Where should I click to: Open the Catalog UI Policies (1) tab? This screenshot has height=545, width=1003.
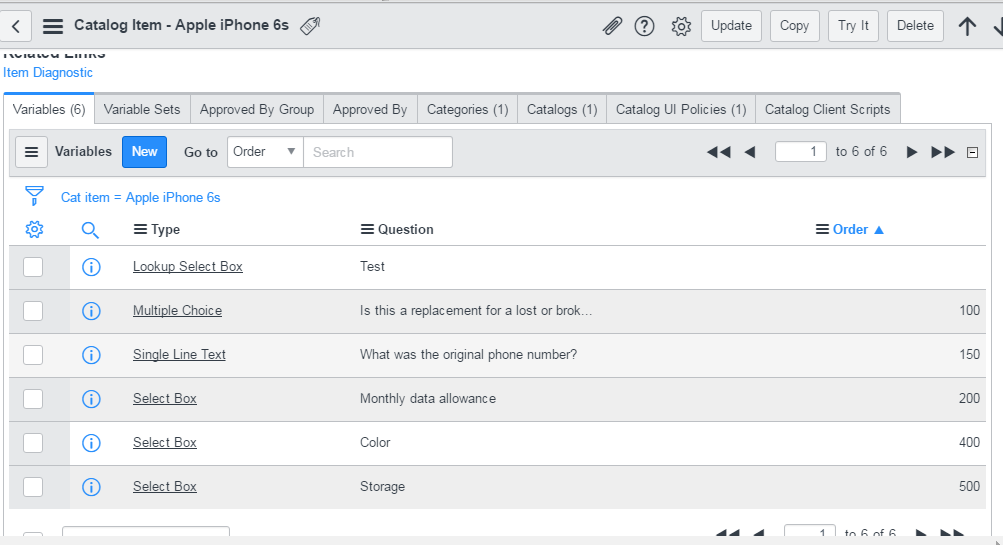pyautogui.click(x=681, y=109)
